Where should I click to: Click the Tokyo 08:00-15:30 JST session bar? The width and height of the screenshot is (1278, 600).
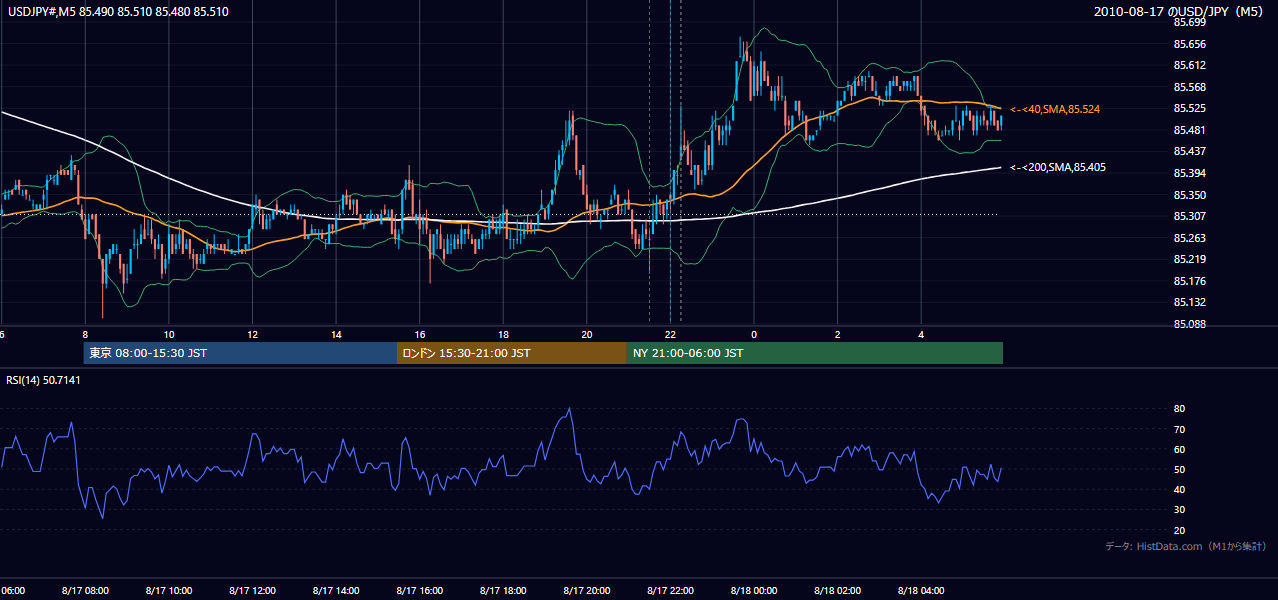(241, 353)
